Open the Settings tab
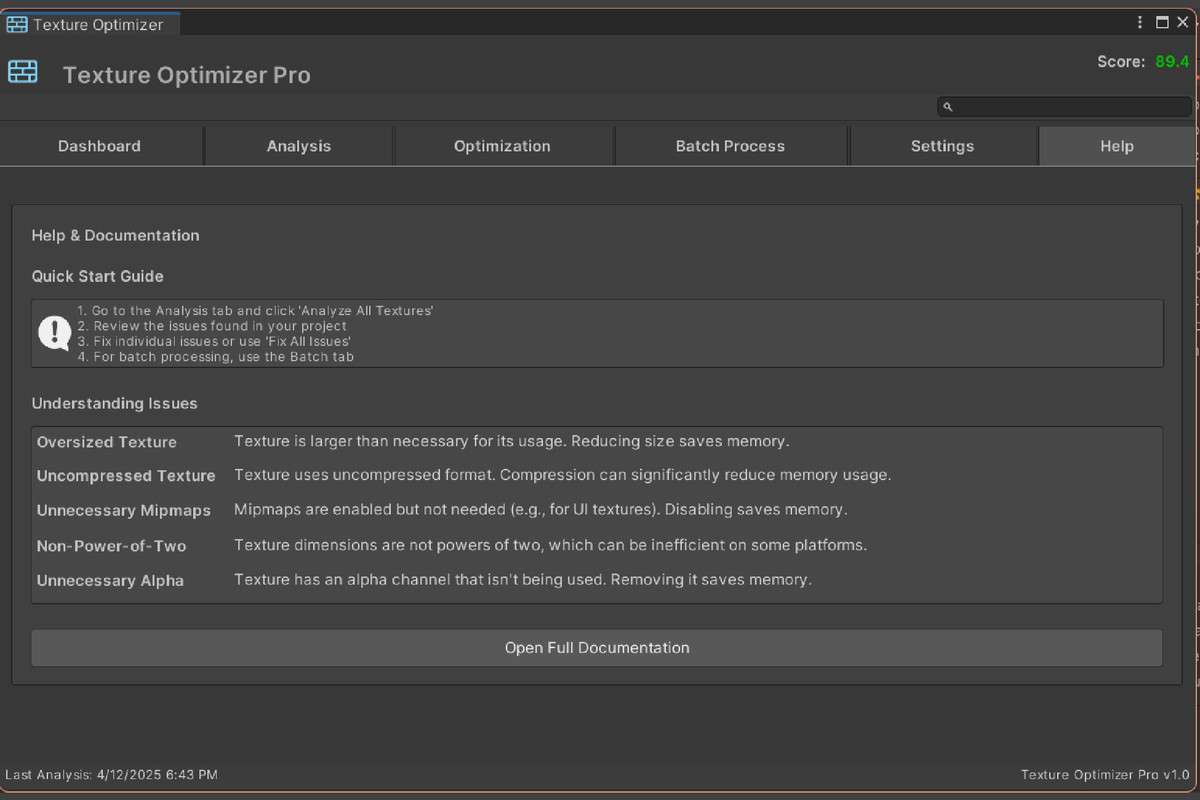 point(942,146)
